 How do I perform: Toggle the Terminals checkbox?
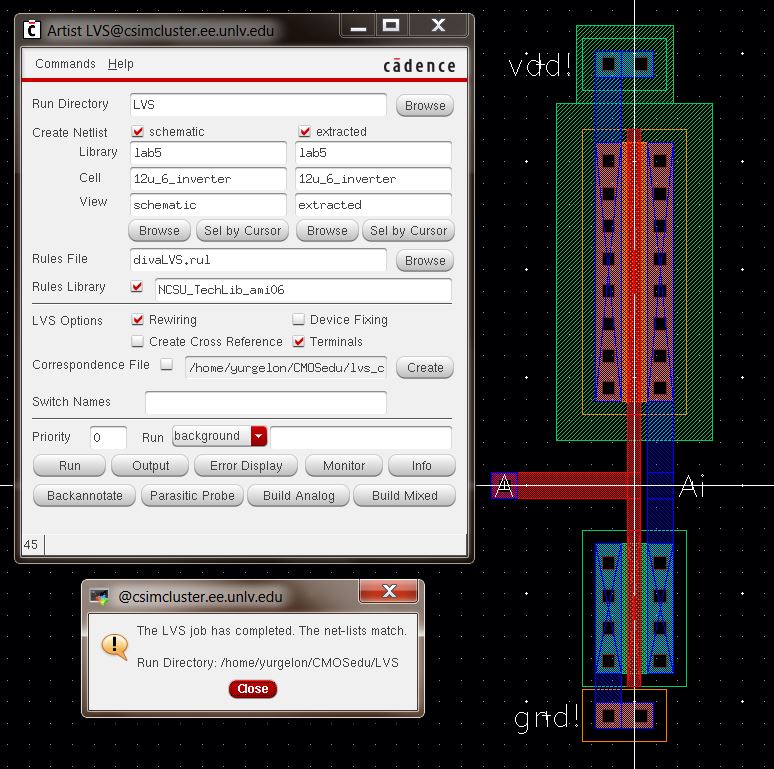tap(298, 341)
